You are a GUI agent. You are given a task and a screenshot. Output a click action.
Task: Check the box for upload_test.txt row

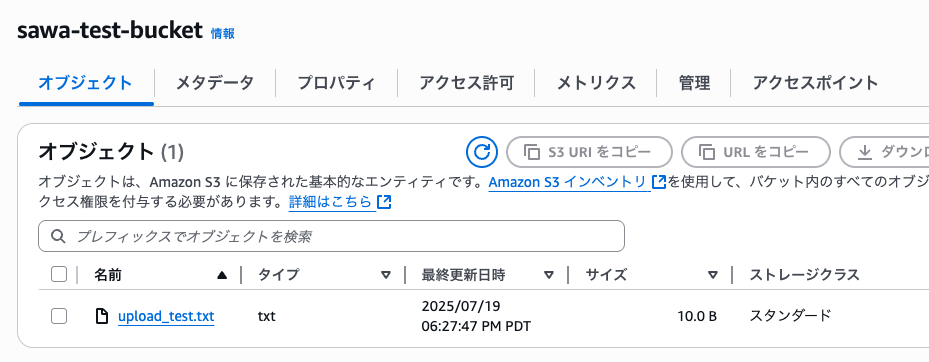point(59,316)
